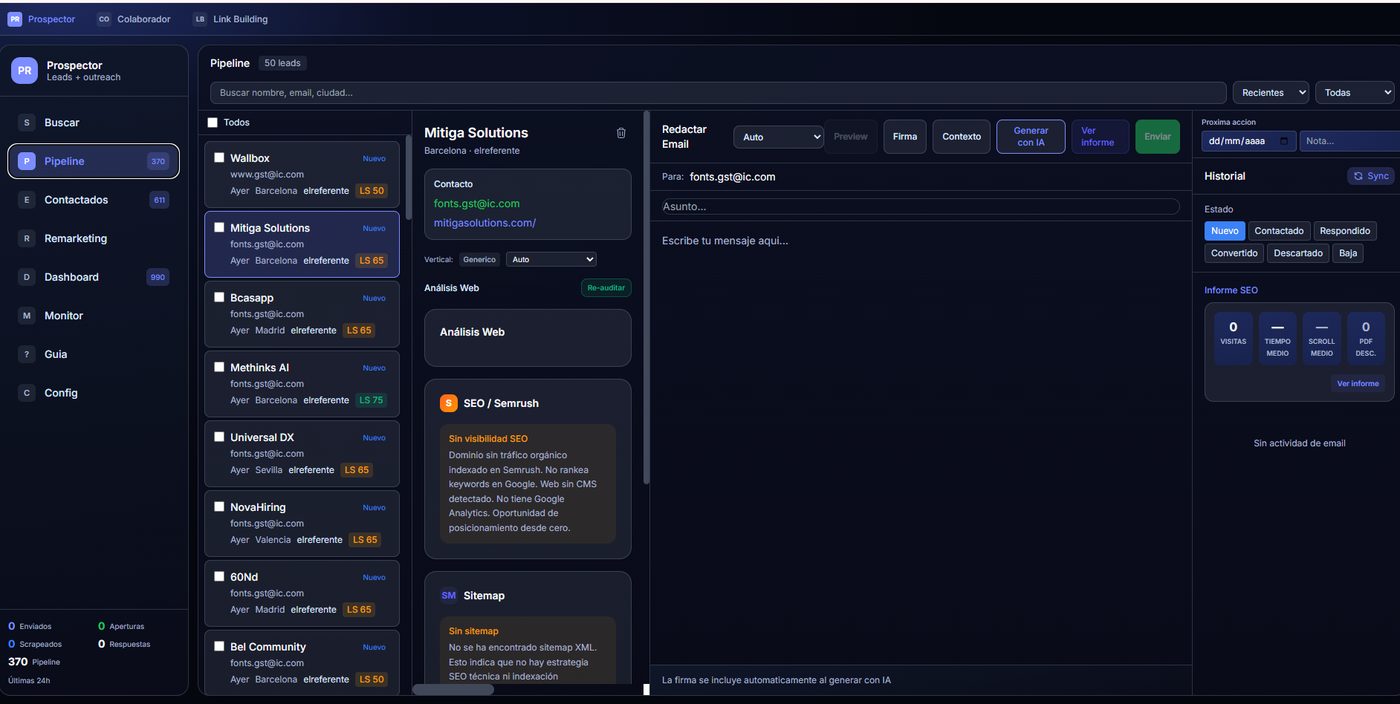Open Contactados in the sidebar

pos(94,200)
